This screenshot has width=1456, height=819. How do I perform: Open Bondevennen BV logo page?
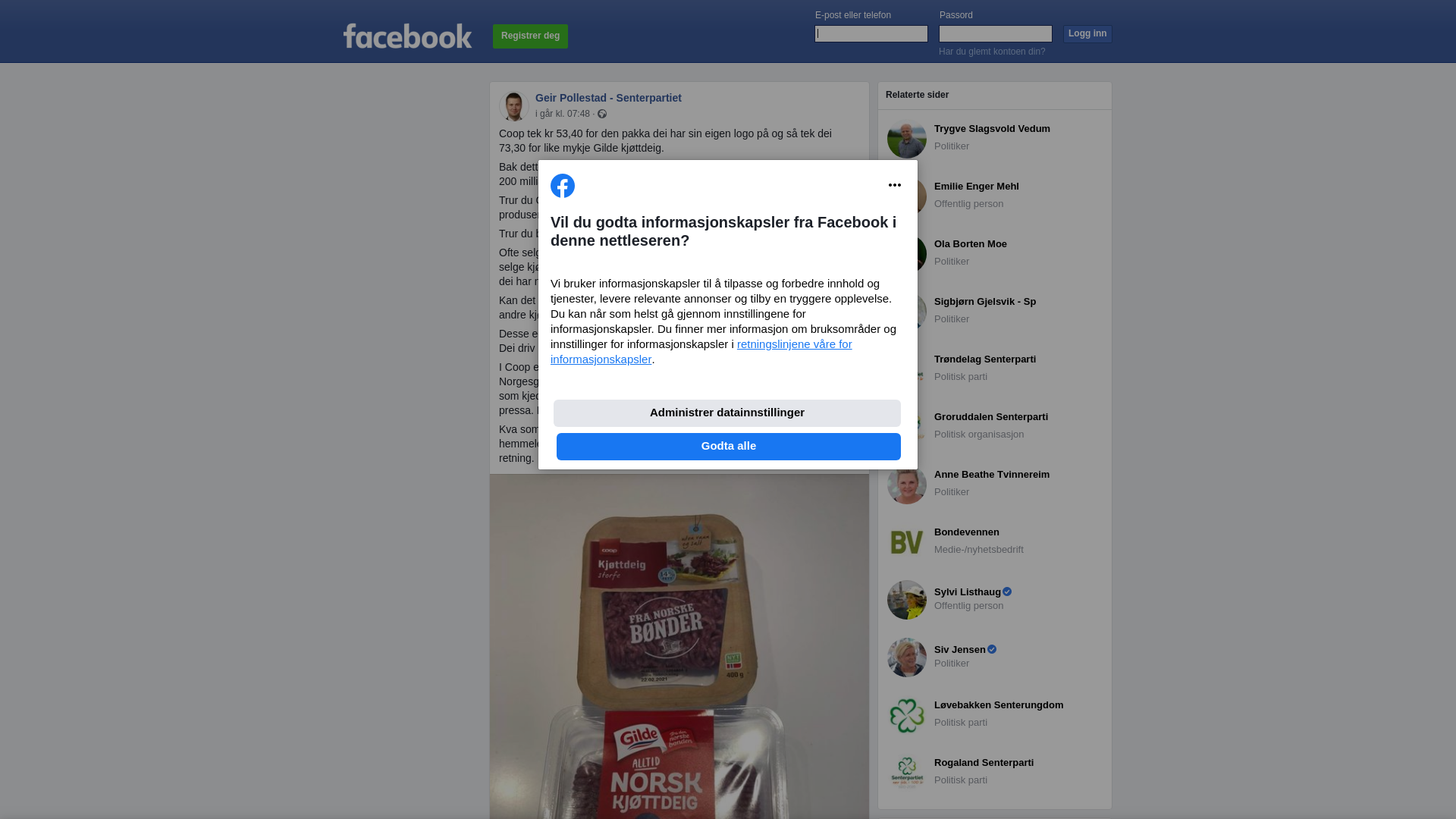[907, 542]
